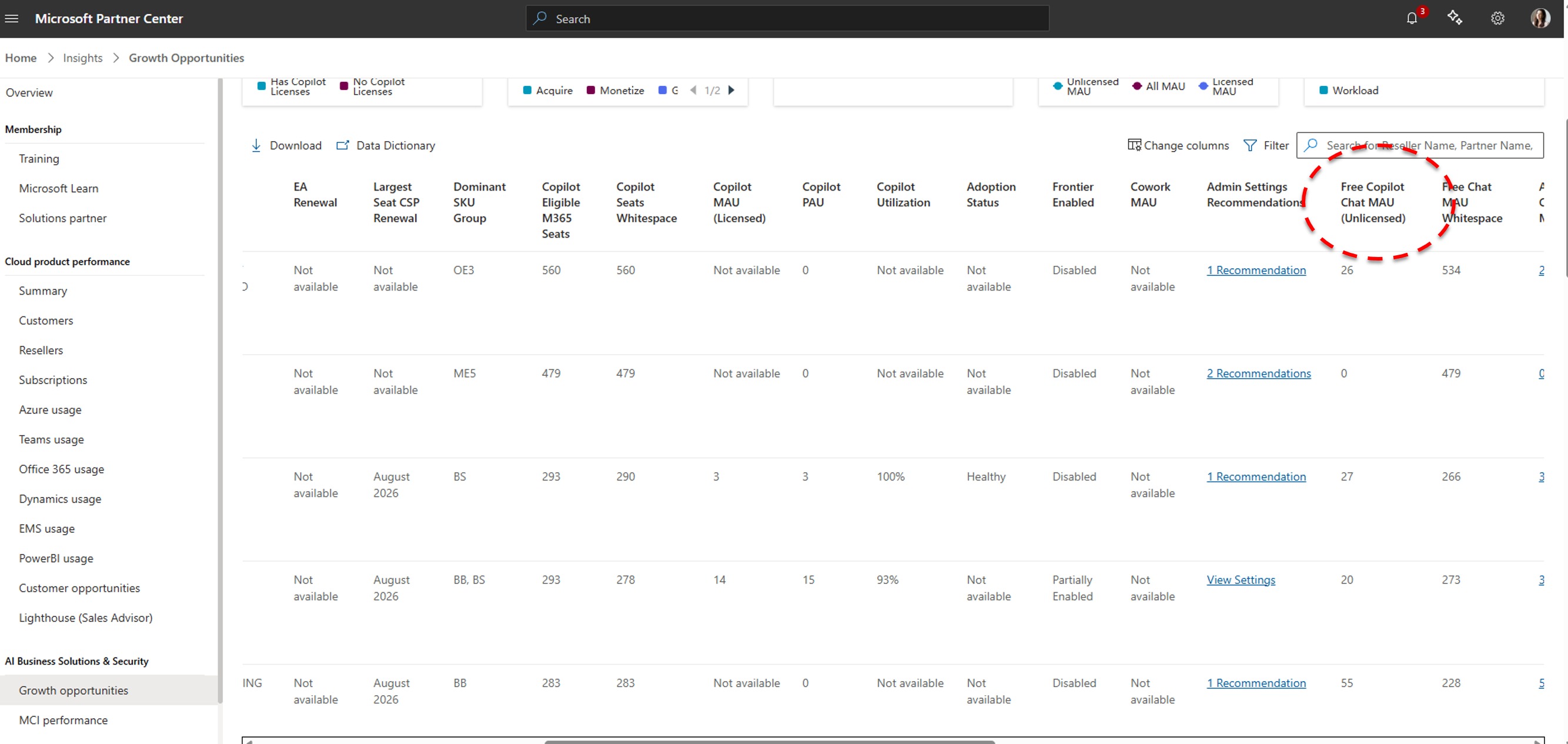This screenshot has height=744, width=1568.
Task: Click the Copilot sparkle icon
Action: (1455, 18)
